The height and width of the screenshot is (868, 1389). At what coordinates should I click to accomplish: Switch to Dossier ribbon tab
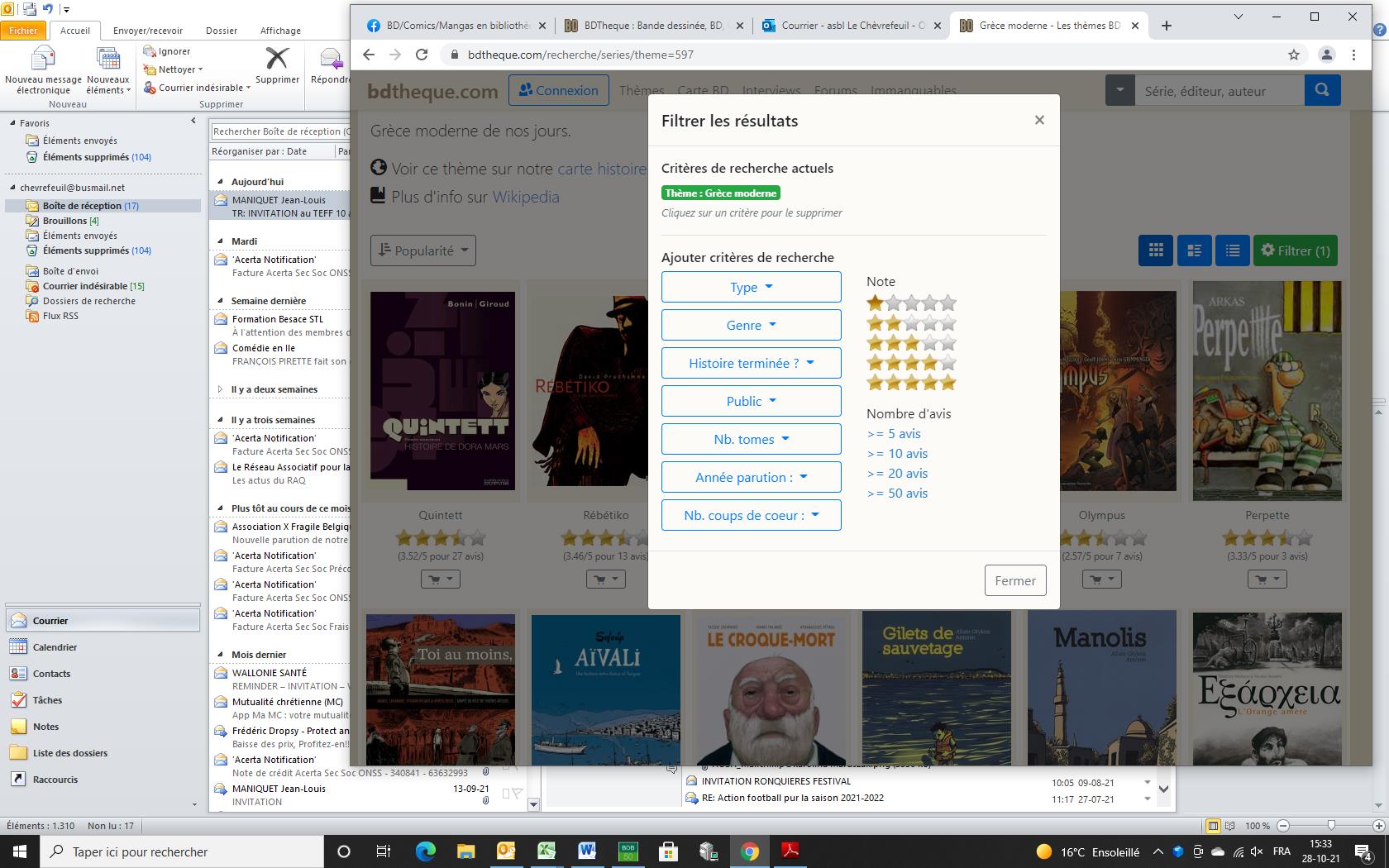point(222,31)
